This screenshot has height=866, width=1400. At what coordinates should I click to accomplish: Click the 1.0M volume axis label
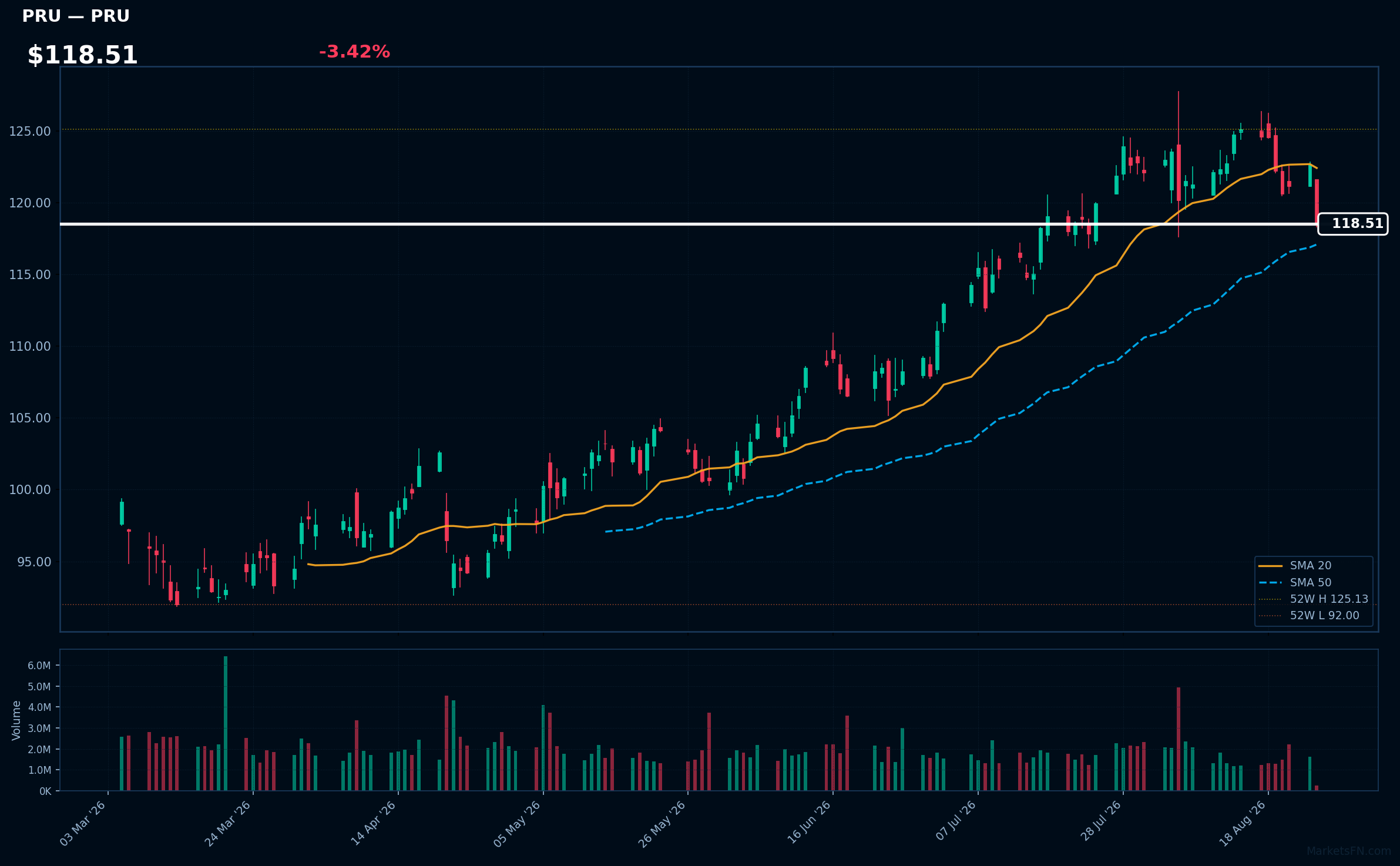39,770
